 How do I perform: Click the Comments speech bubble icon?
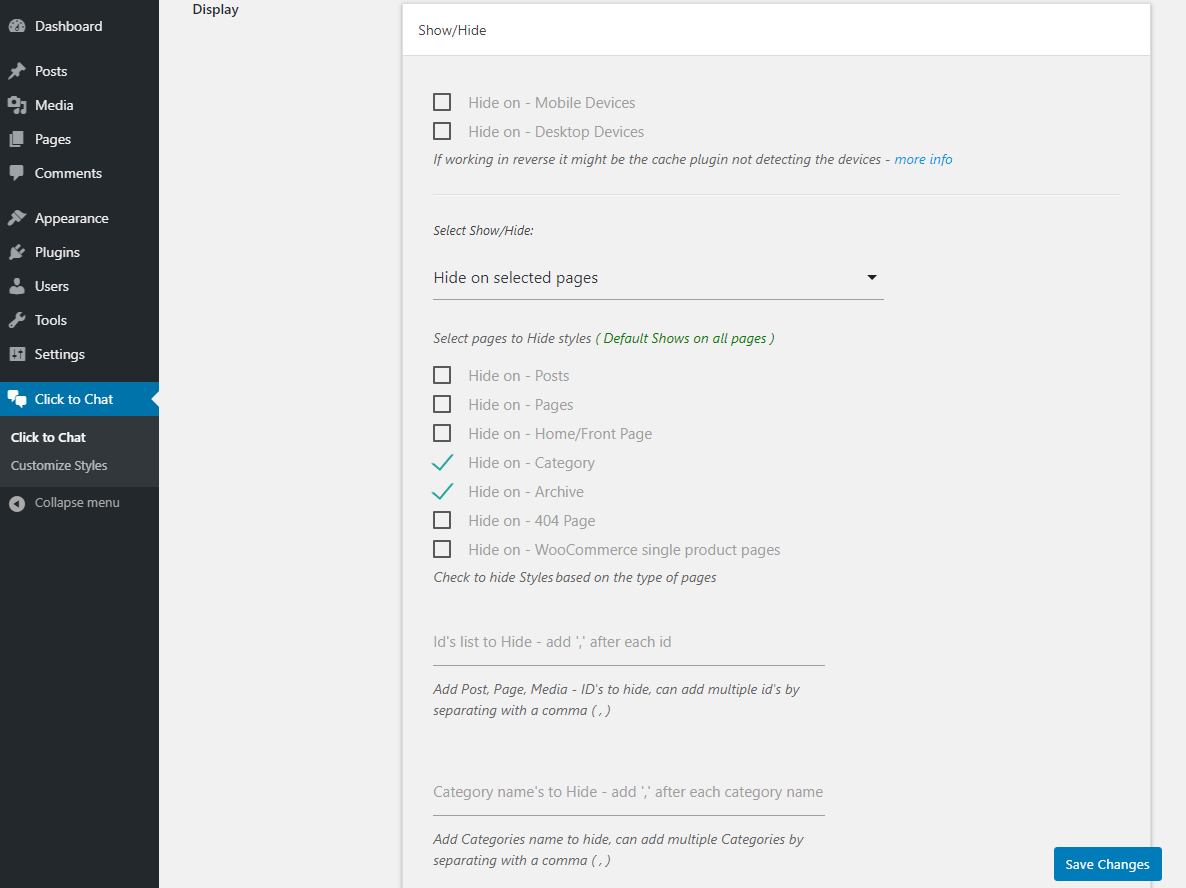tap(17, 173)
